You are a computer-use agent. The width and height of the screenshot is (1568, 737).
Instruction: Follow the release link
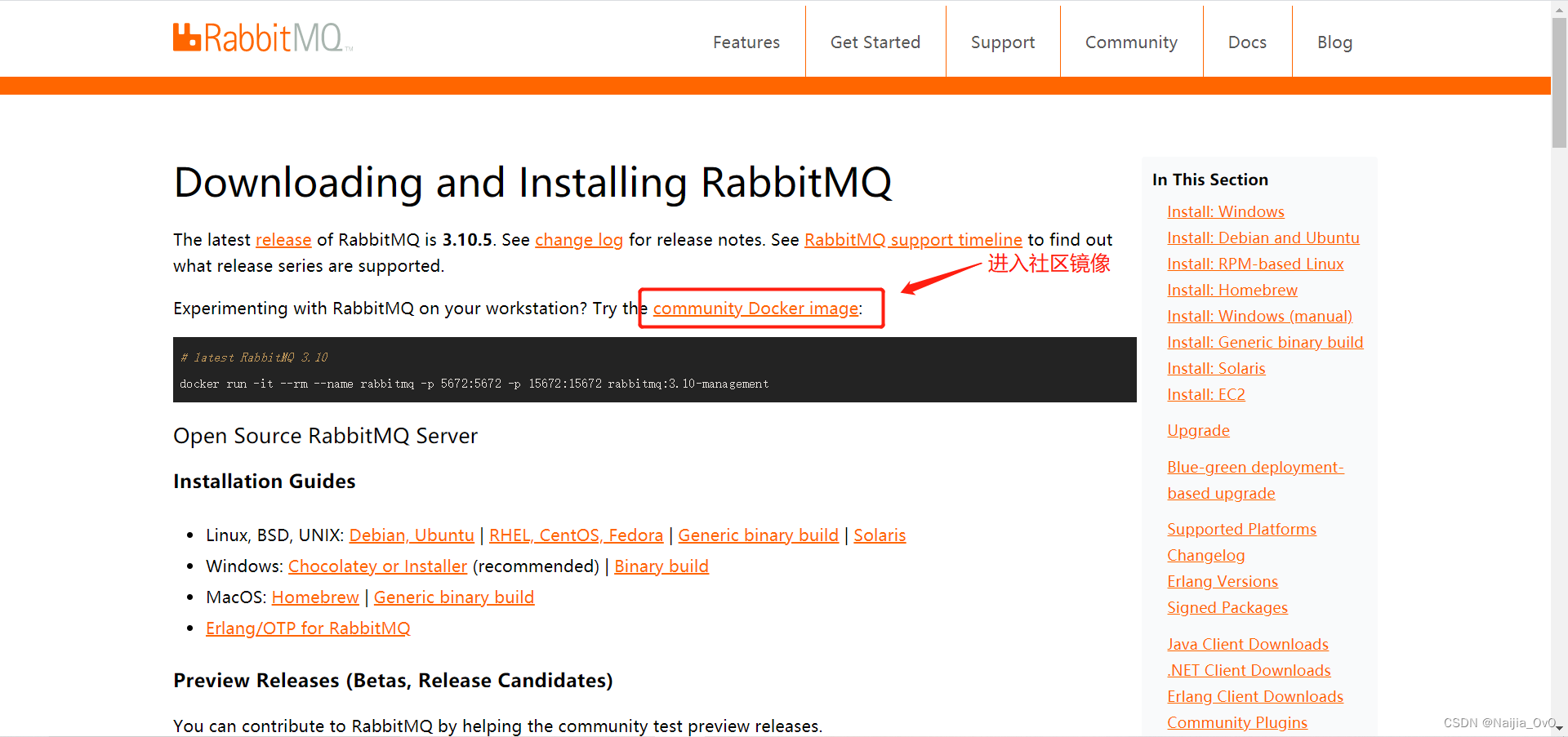283,240
